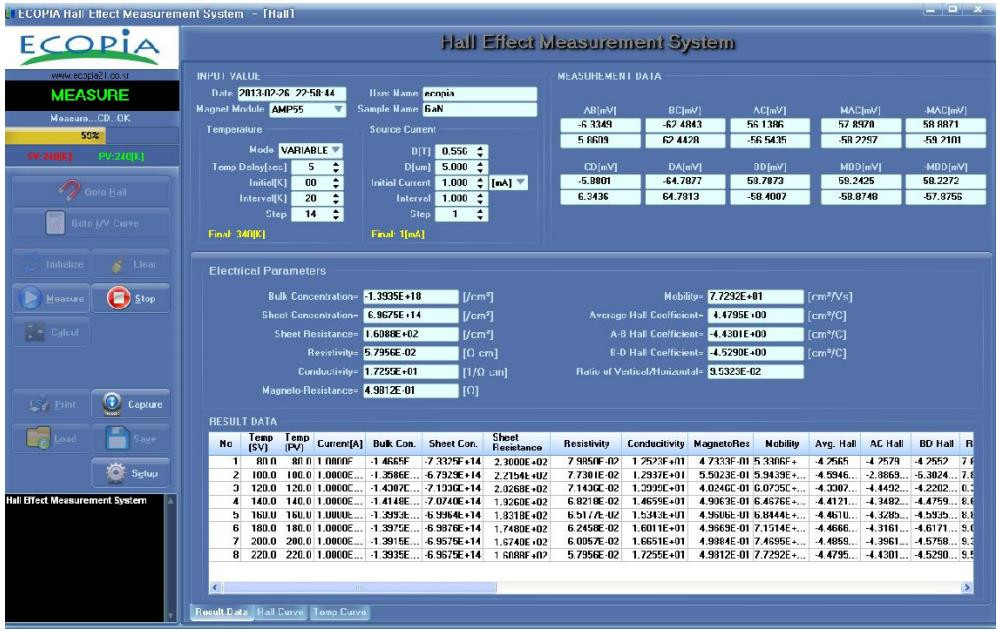Click the result table horizontal scrollbar
The height and width of the screenshot is (632, 1000).
590,588
